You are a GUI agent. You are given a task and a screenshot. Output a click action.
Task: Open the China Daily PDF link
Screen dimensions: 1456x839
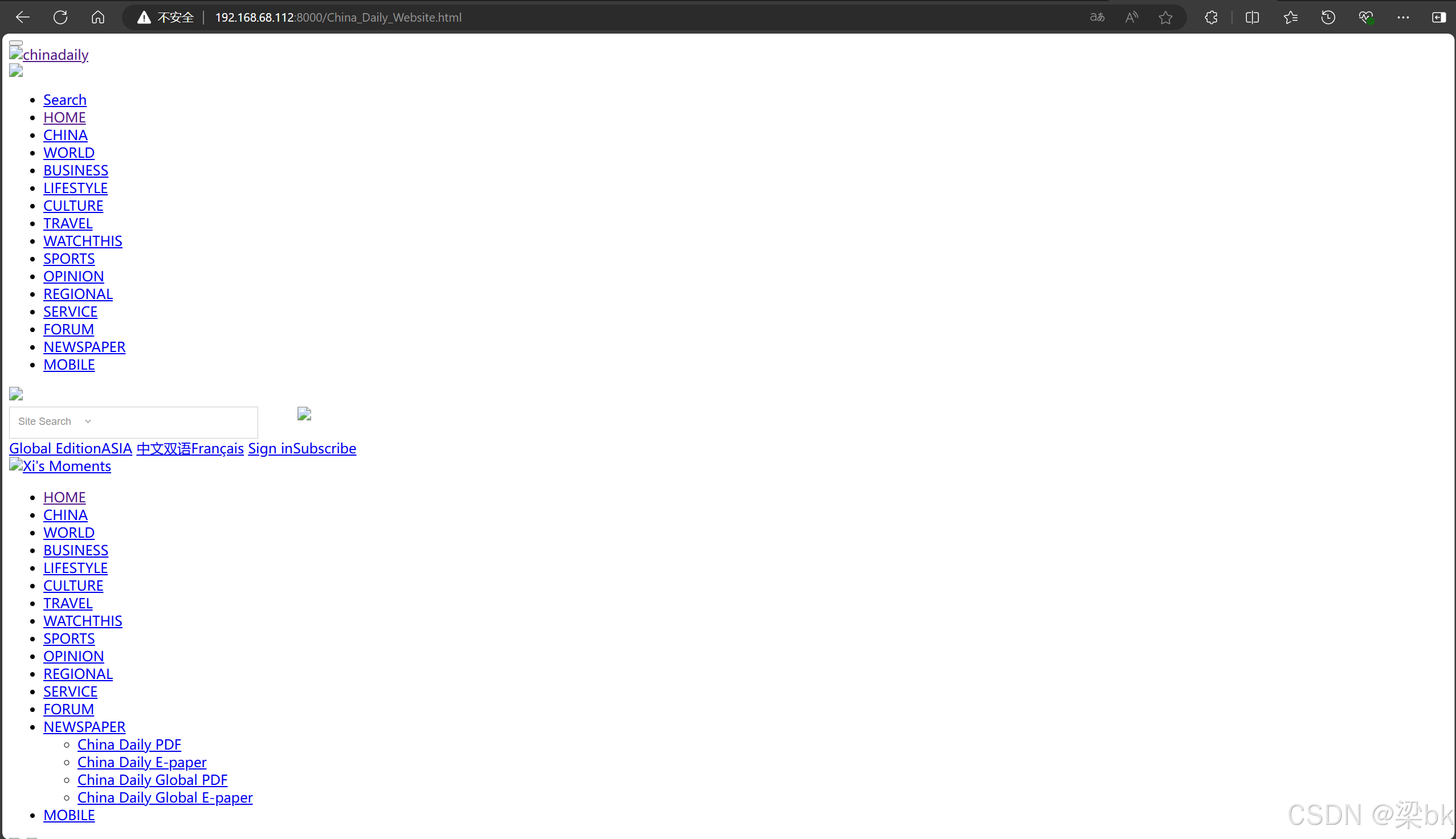129,744
